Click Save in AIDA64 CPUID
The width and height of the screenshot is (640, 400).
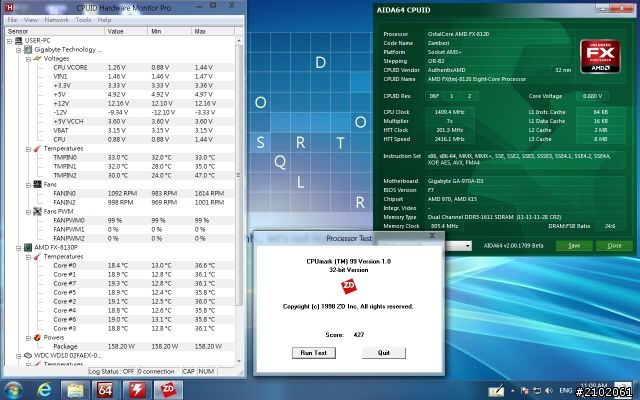(574, 246)
